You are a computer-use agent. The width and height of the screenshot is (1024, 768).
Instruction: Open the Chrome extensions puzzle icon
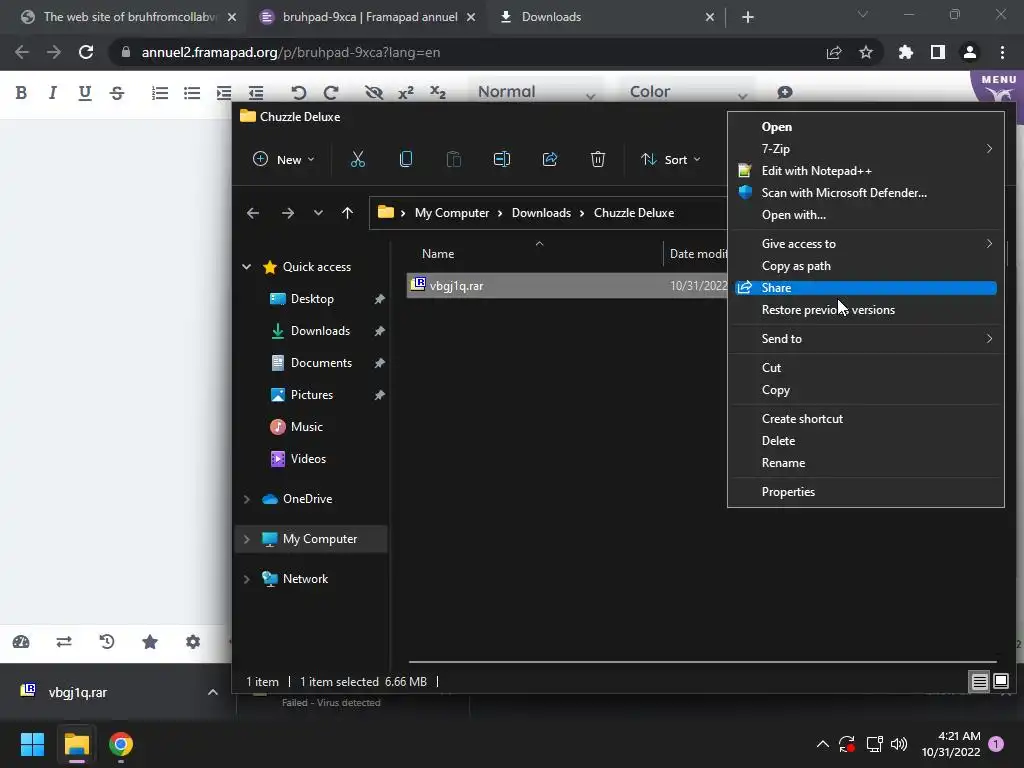(x=906, y=52)
